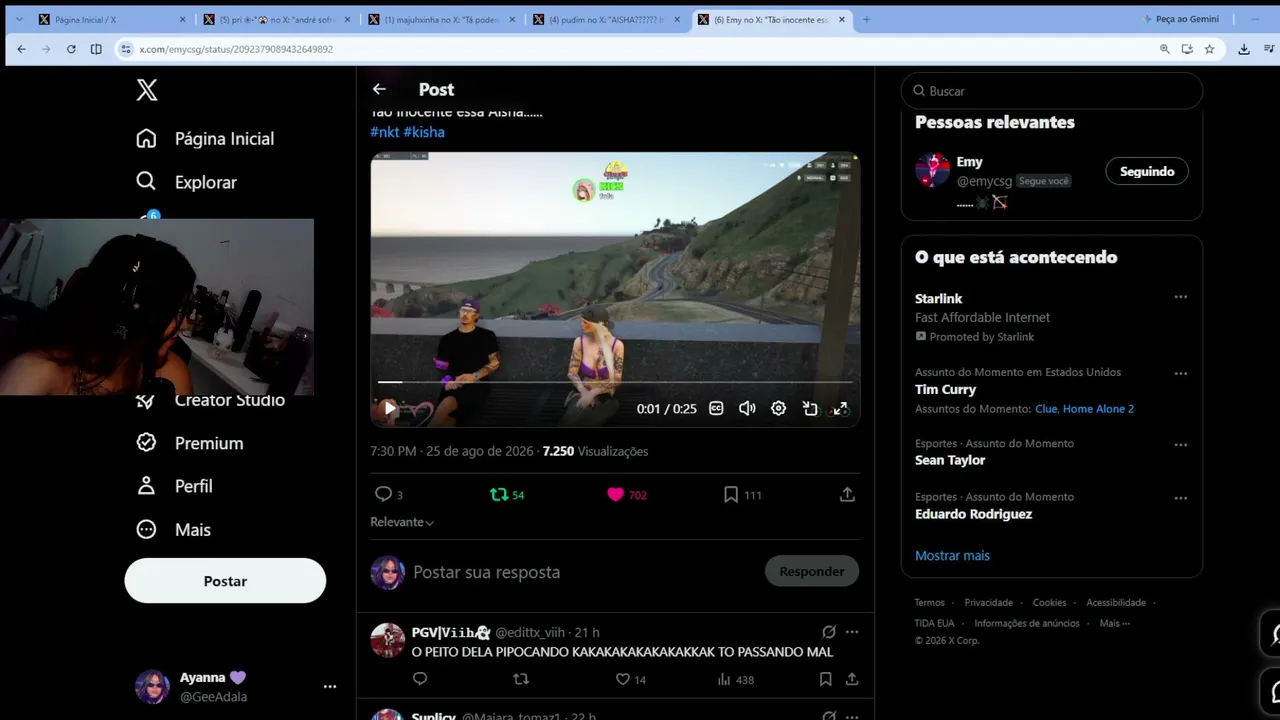This screenshot has width=1280, height=720.
Task: Open the side panel icon in toolbar
Action: click(96, 49)
